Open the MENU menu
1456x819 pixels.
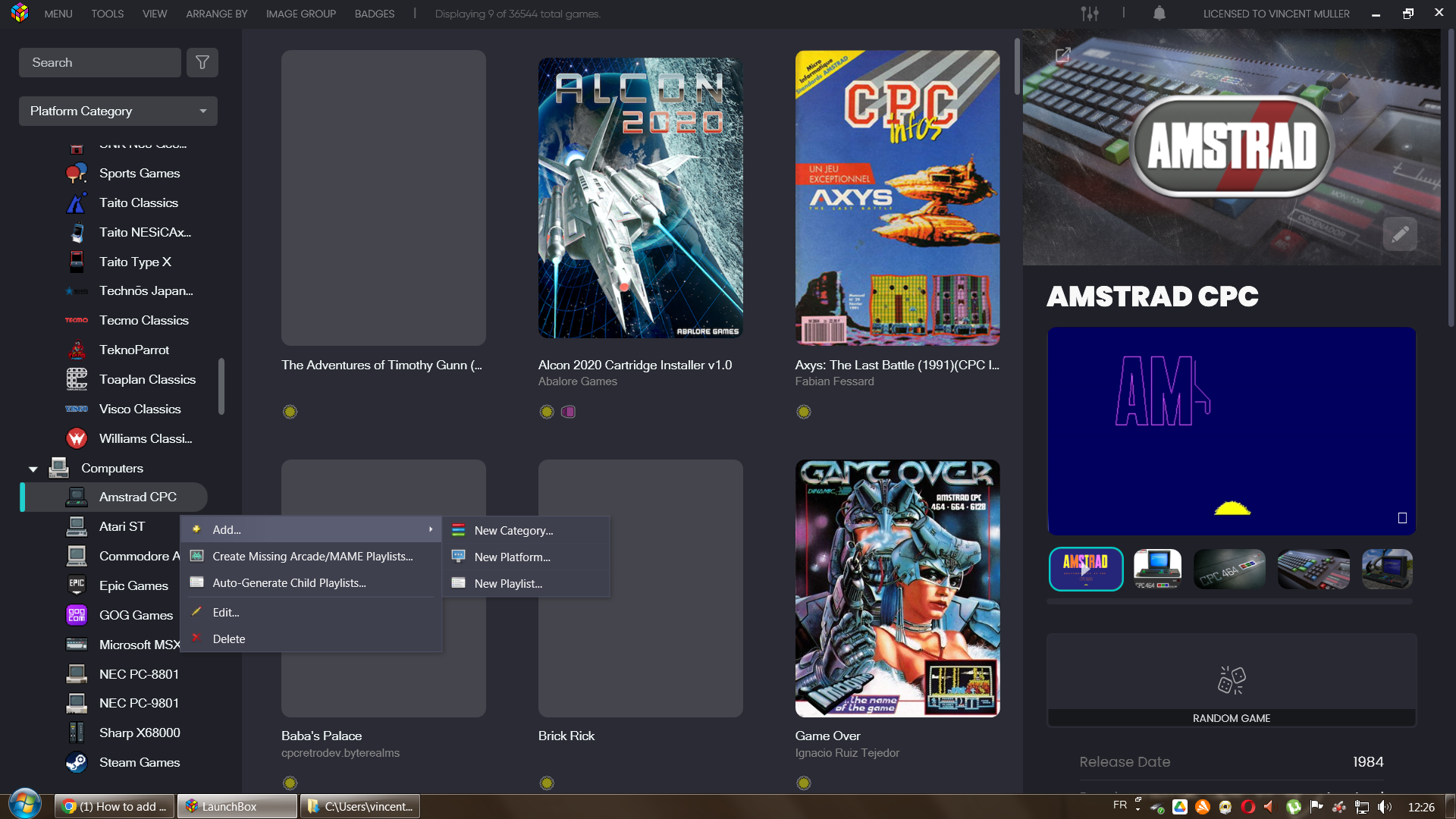click(58, 14)
